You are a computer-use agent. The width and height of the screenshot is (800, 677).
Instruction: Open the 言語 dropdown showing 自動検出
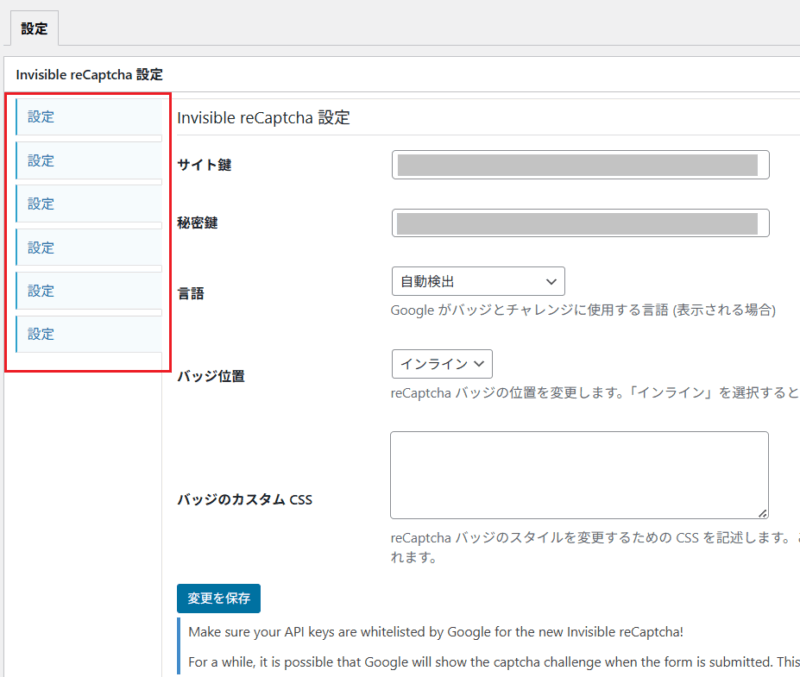pos(478,281)
